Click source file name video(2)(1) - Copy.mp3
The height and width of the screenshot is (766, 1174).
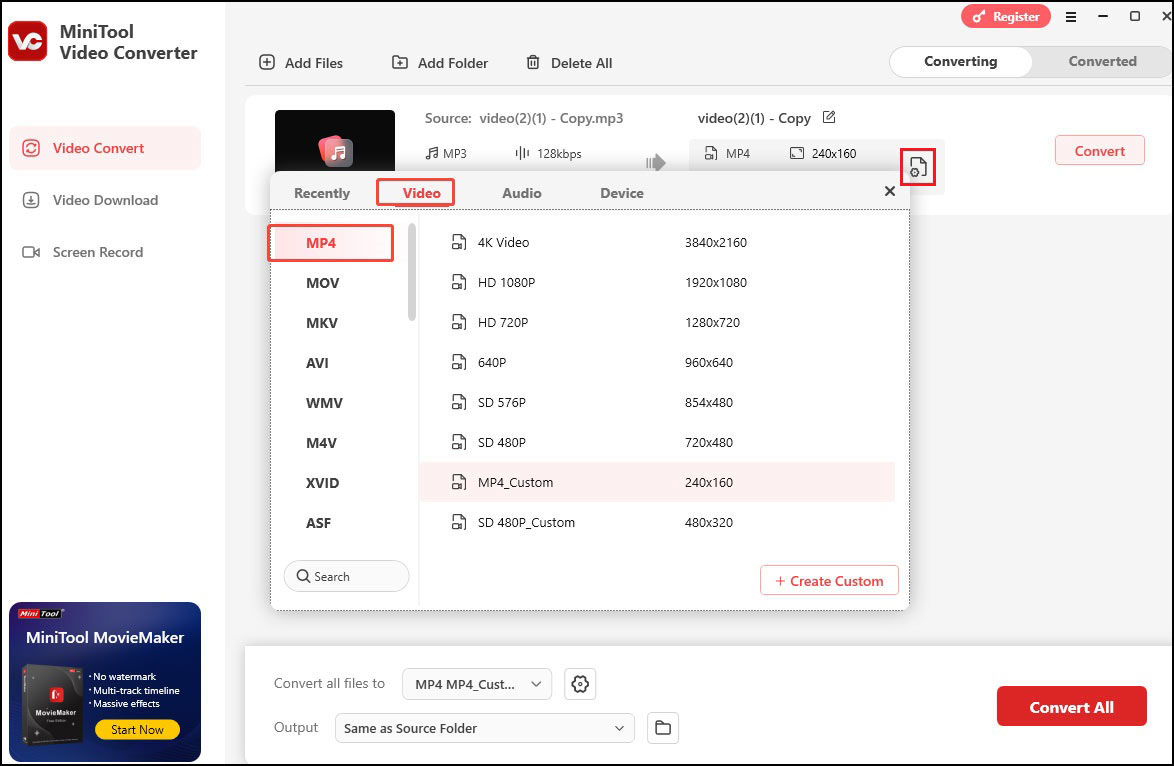(551, 118)
